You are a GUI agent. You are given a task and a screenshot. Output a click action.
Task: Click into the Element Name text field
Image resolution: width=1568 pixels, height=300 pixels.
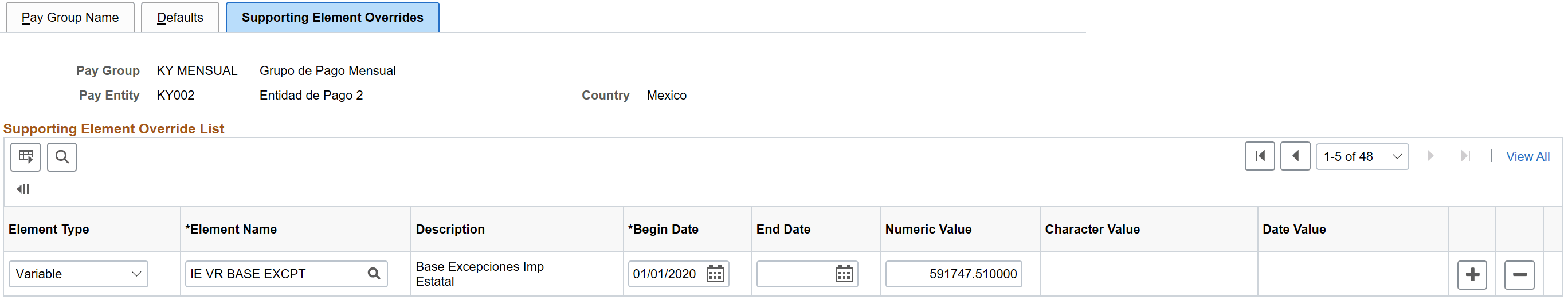[x=274, y=274]
